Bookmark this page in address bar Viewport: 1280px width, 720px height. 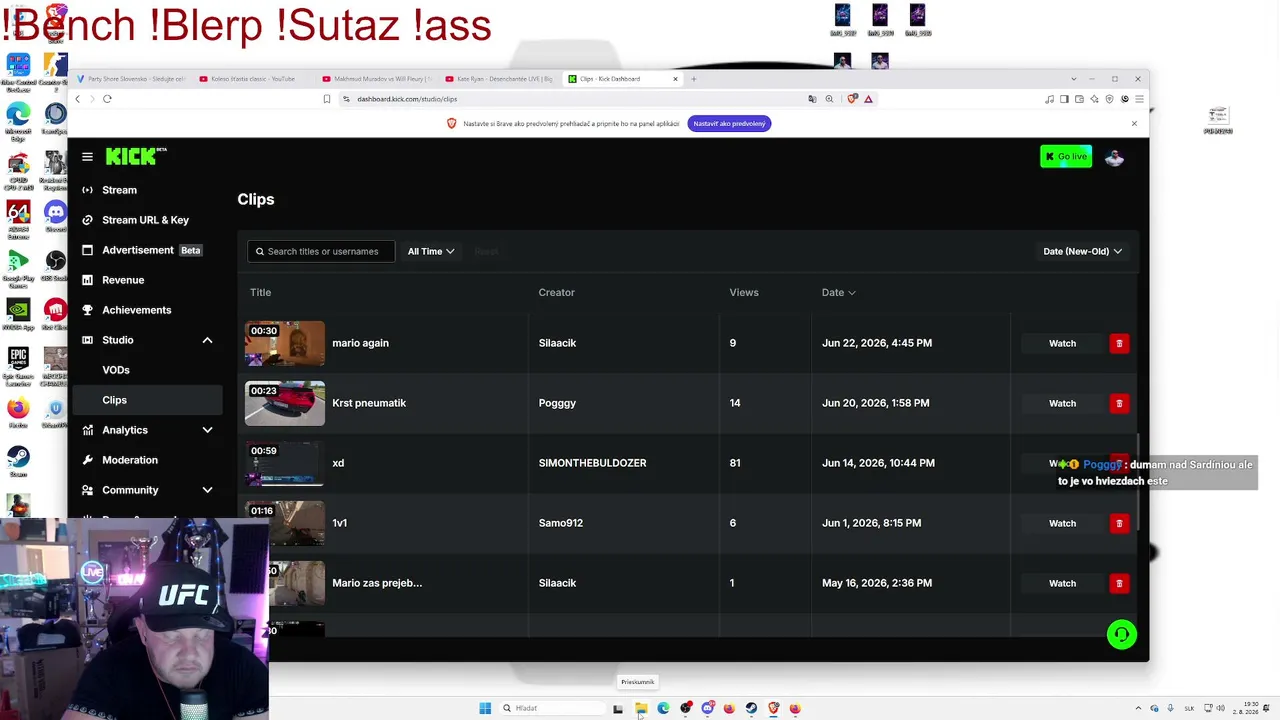[326, 99]
